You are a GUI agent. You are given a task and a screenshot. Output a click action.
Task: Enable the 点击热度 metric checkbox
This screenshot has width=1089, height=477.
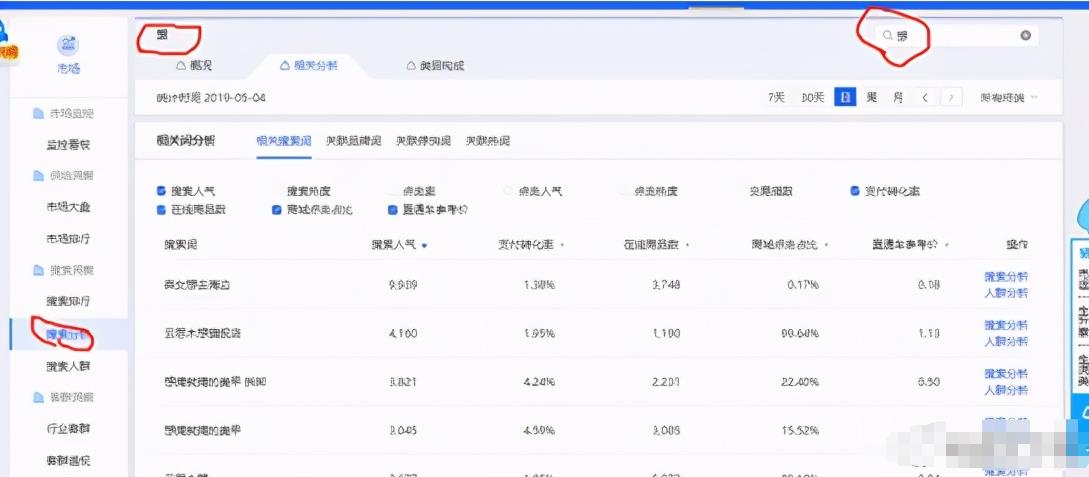click(x=623, y=191)
